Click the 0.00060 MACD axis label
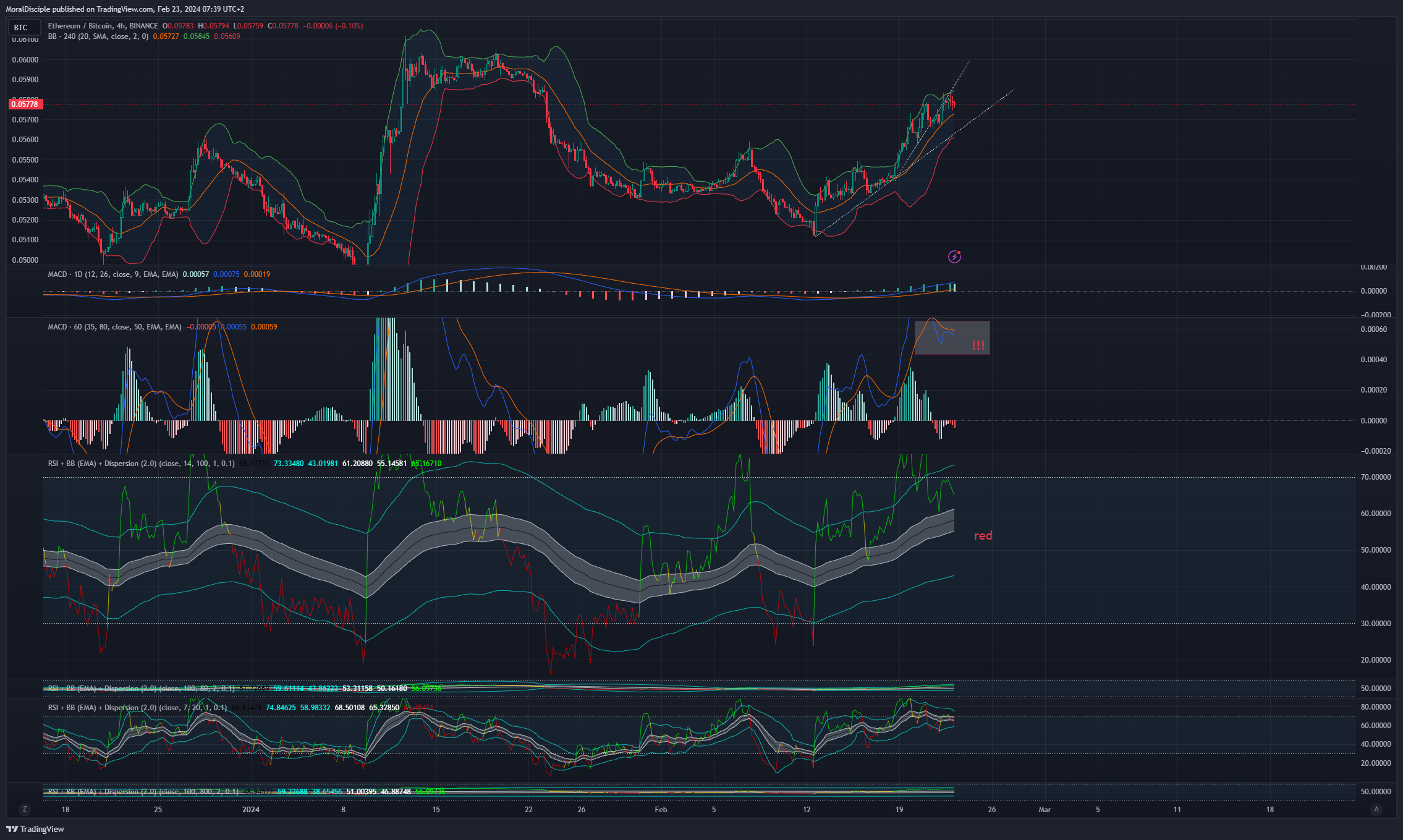The width and height of the screenshot is (1403, 840). point(1374,329)
